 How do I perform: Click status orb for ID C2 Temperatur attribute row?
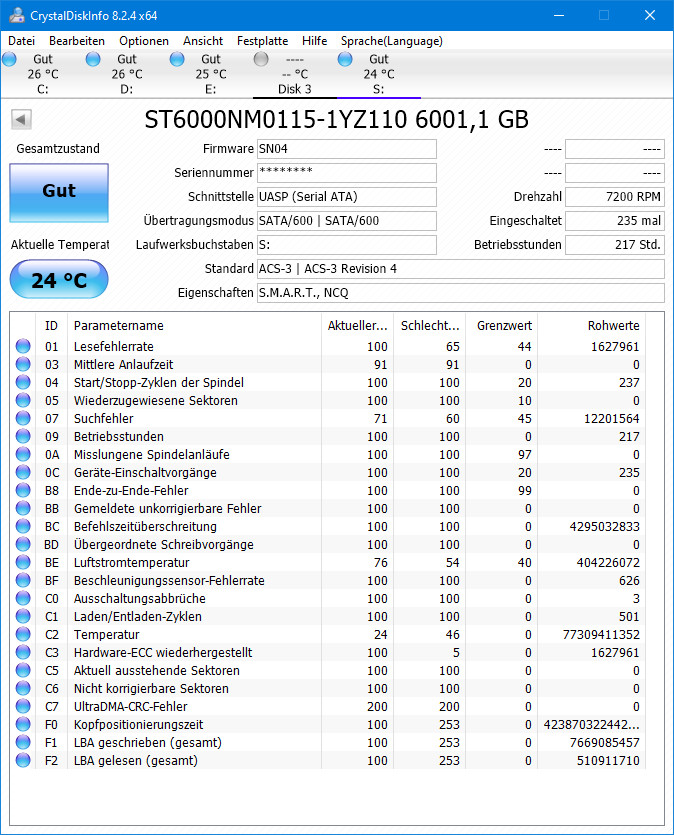click(x=23, y=634)
